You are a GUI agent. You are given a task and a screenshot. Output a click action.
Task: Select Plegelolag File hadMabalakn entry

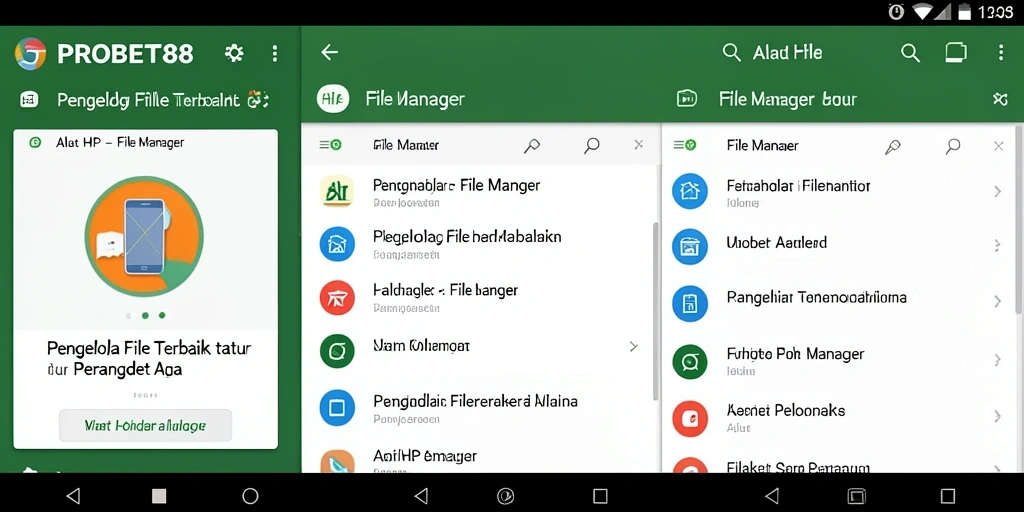click(467, 237)
